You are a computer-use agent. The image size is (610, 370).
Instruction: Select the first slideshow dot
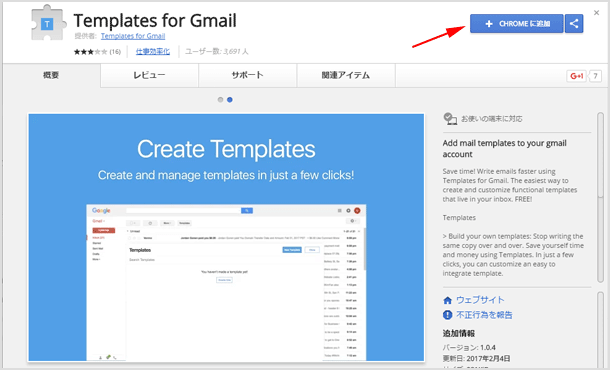pos(220,100)
